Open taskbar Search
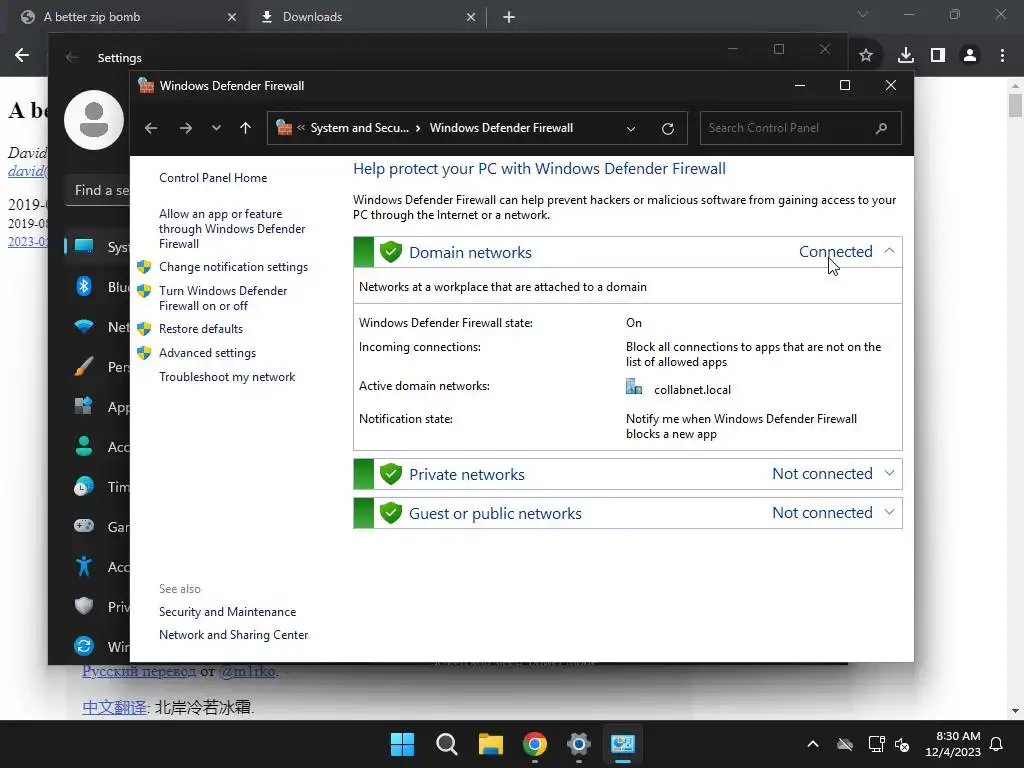This screenshot has height=768, width=1024. pyautogui.click(x=447, y=744)
